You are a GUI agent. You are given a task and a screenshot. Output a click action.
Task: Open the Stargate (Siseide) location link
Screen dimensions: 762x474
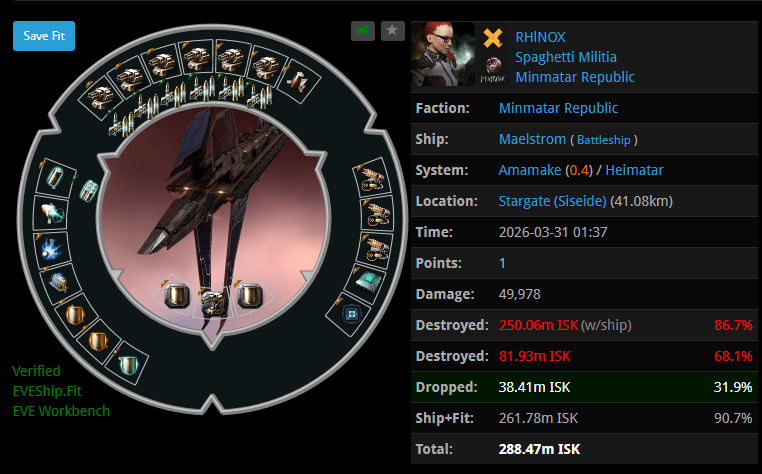(x=553, y=201)
